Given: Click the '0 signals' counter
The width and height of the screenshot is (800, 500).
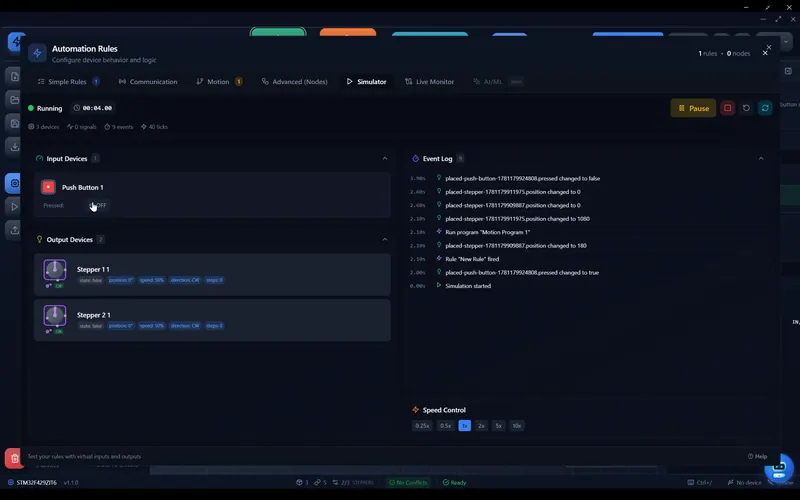Looking at the screenshot, I should click(x=82, y=127).
